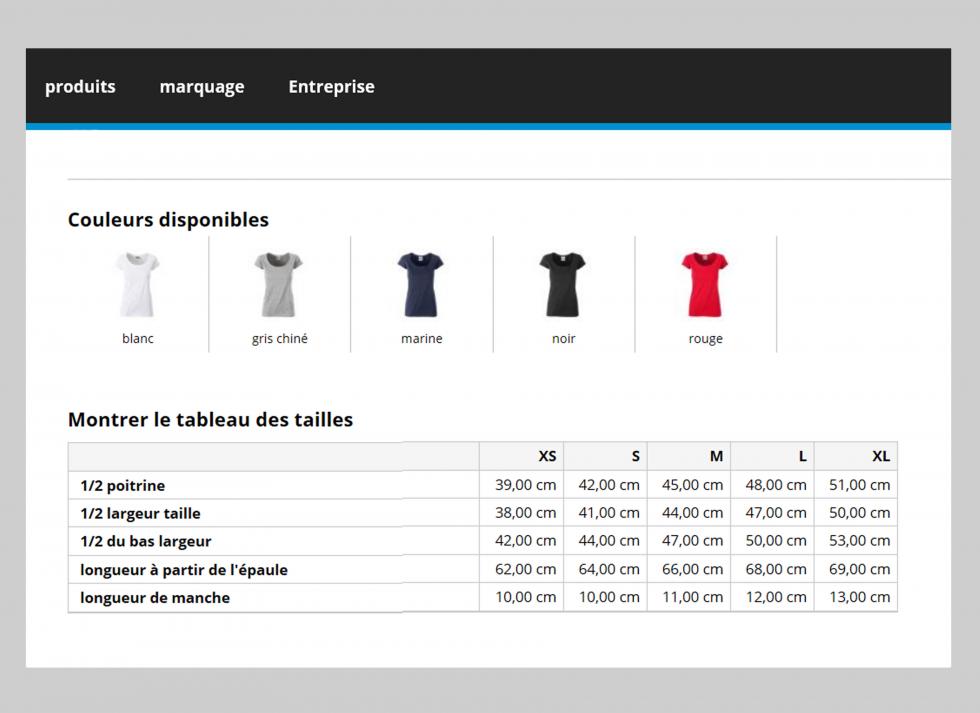This screenshot has width=980, height=713.
Task: Select the marine t-shirt thumbnail
Action: (421, 284)
